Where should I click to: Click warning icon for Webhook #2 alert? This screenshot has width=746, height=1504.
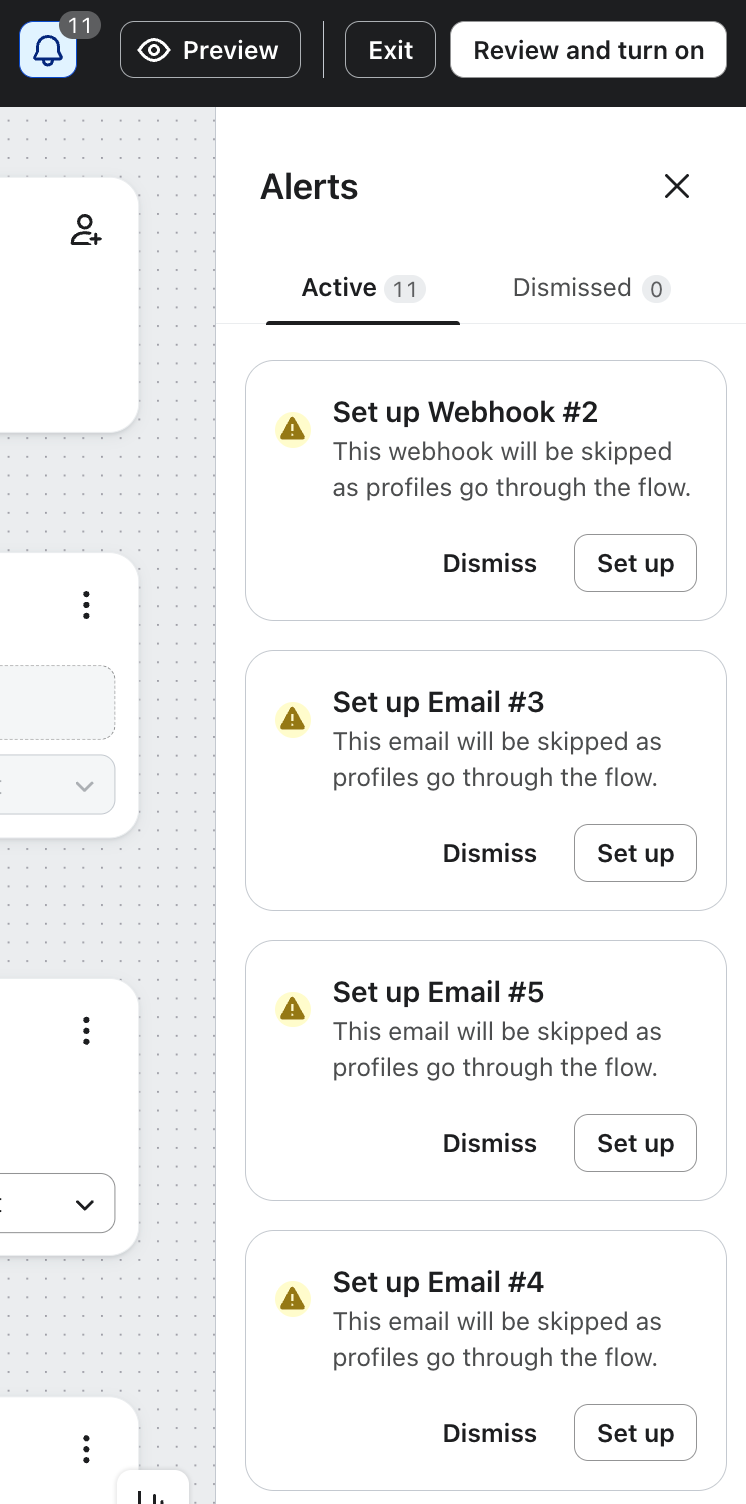point(292,429)
